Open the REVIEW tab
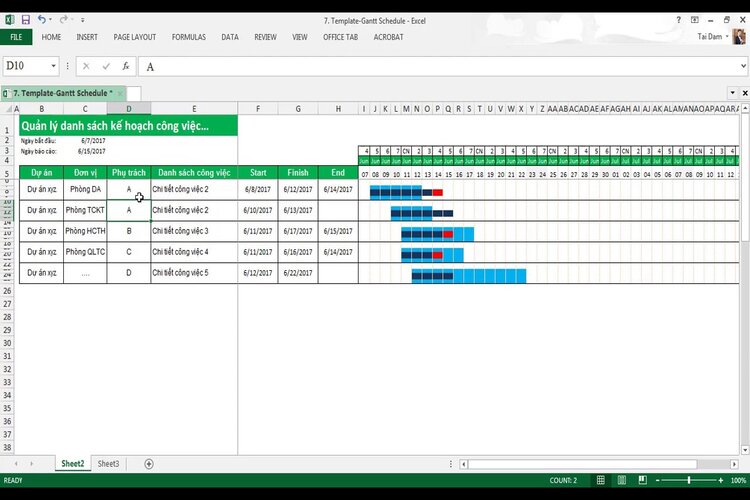This screenshot has height=500, width=750. (265, 37)
